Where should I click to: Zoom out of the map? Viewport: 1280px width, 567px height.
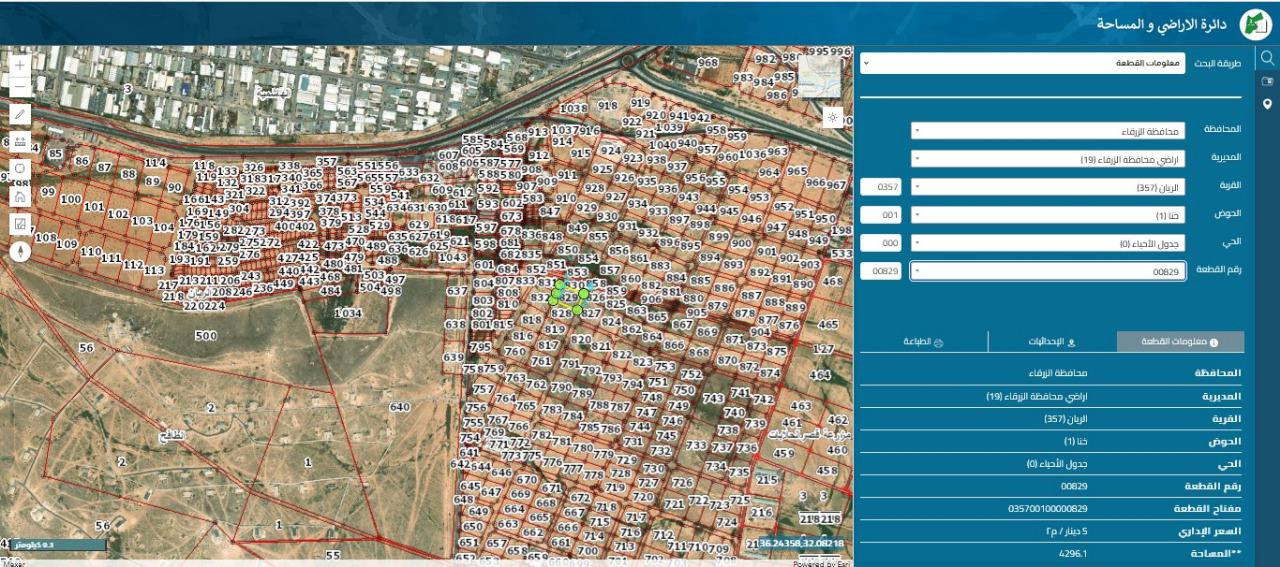20,87
